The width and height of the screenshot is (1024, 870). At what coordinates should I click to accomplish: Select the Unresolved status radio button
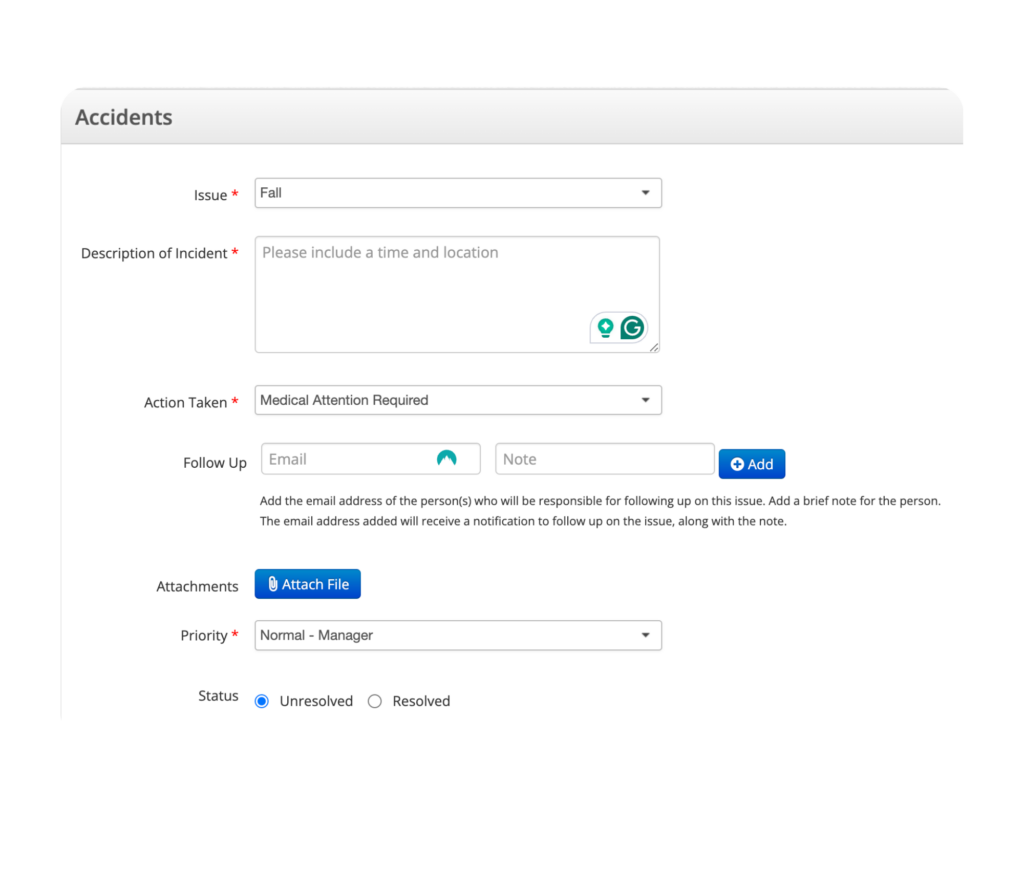point(262,701)
